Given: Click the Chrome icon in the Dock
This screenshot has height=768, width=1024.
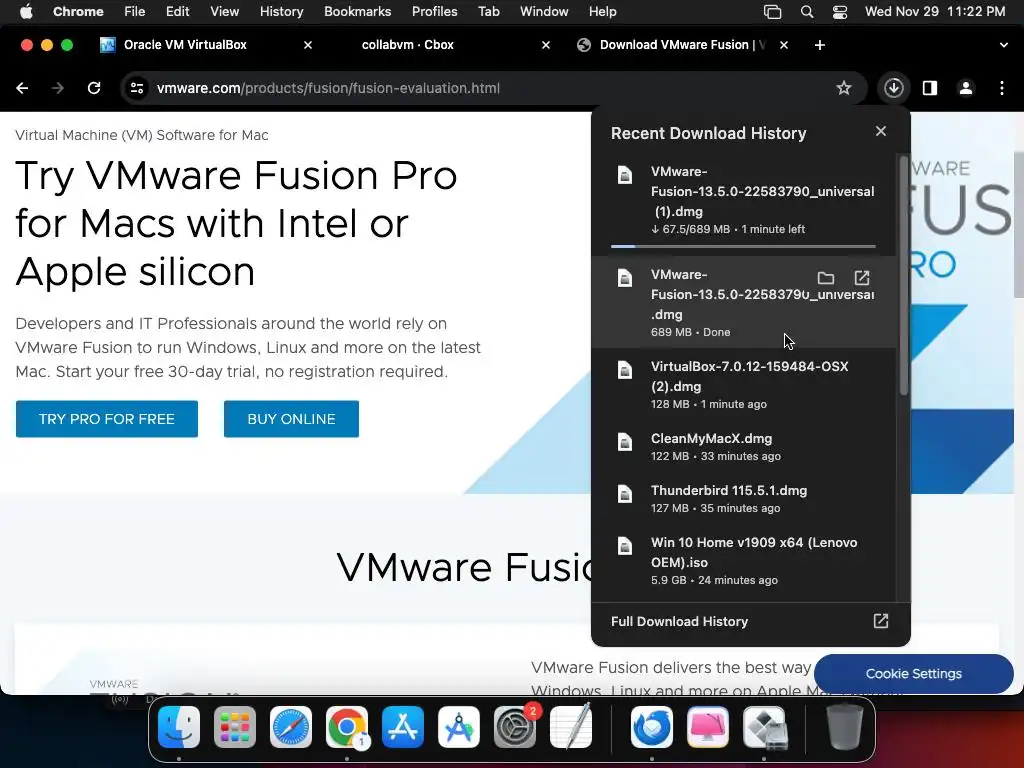Looking at the screenshot, I should [x=347, y=727].
